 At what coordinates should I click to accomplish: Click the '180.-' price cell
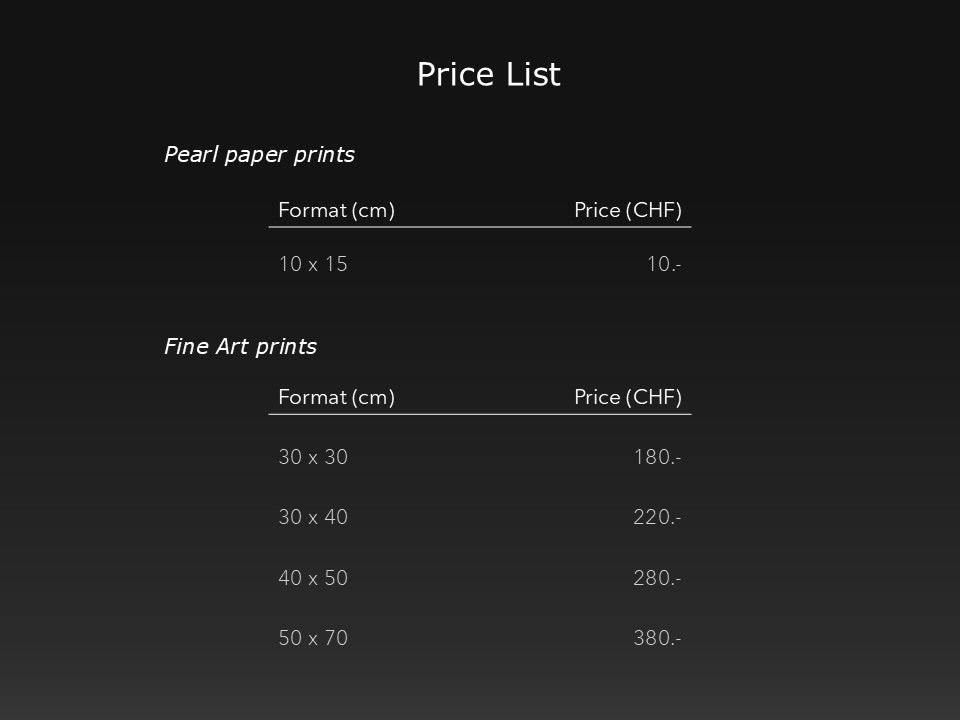657,457
